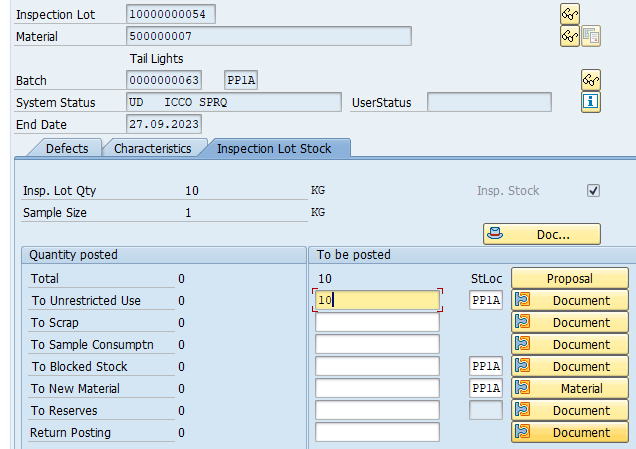Click the glasses icon beside Material field
636x449 pixels.
tap(569, 36)
